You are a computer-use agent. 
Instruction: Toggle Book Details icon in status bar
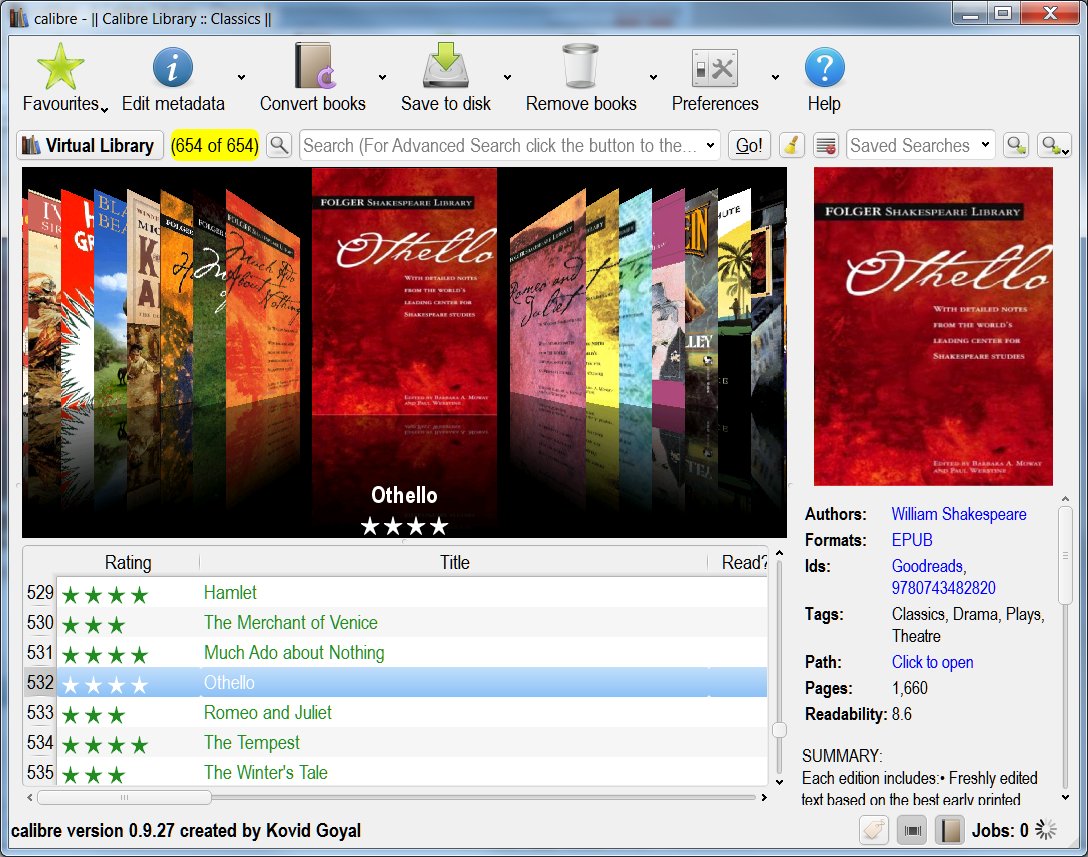click(949, 830)
